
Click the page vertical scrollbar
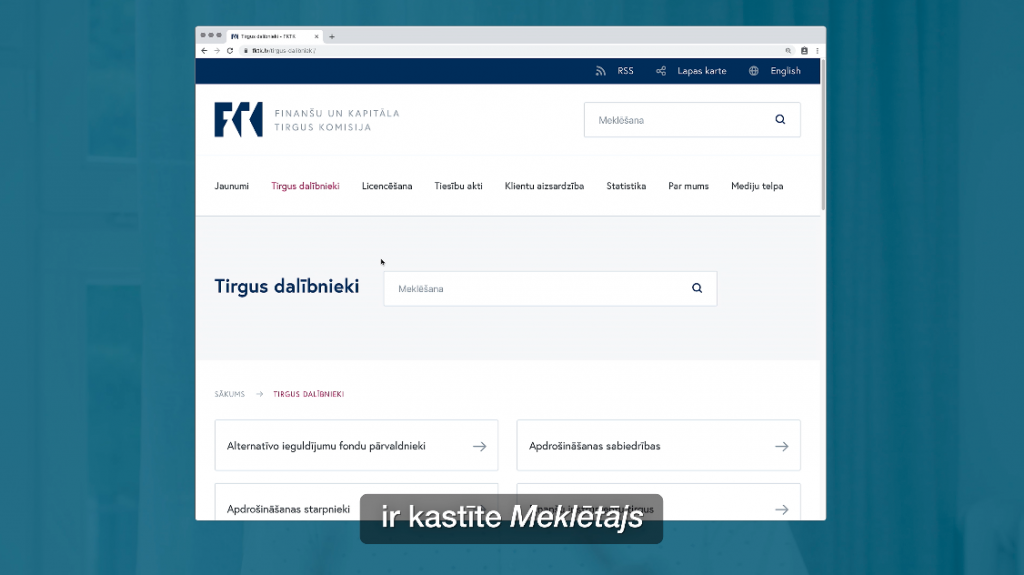[x=823, y=135]
